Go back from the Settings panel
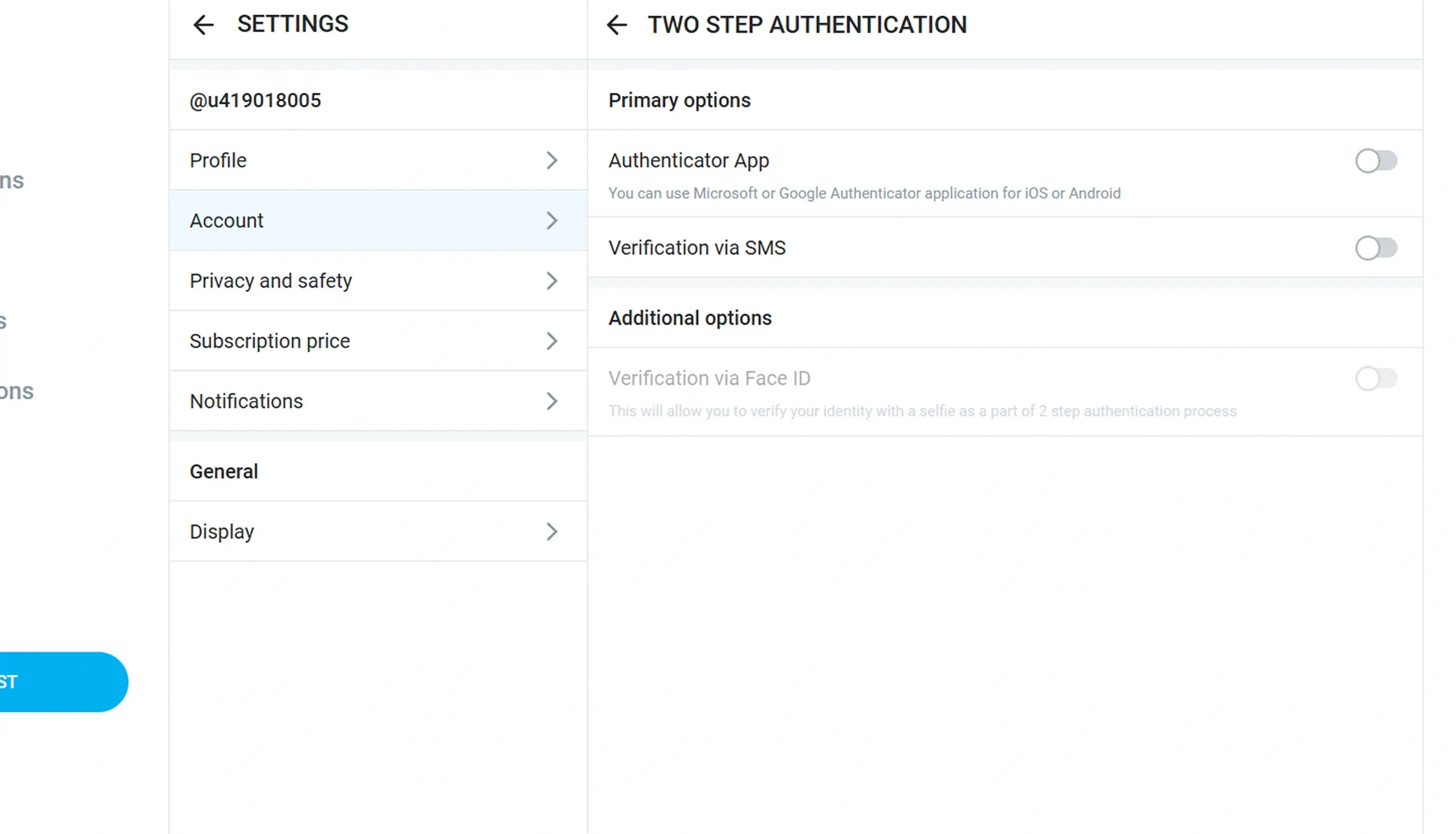1456x834 pixels. pyautogui.click(x=203, y=24)
